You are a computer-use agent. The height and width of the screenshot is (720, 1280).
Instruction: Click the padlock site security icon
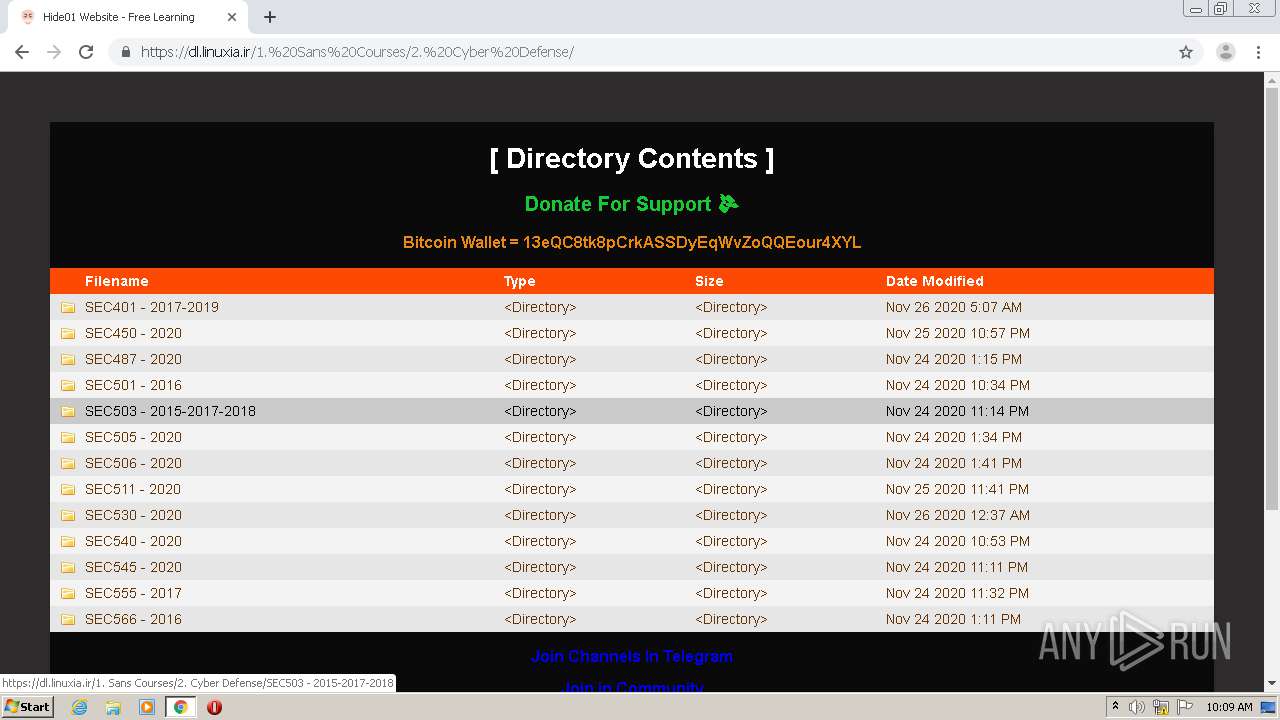tap(125, 52)
